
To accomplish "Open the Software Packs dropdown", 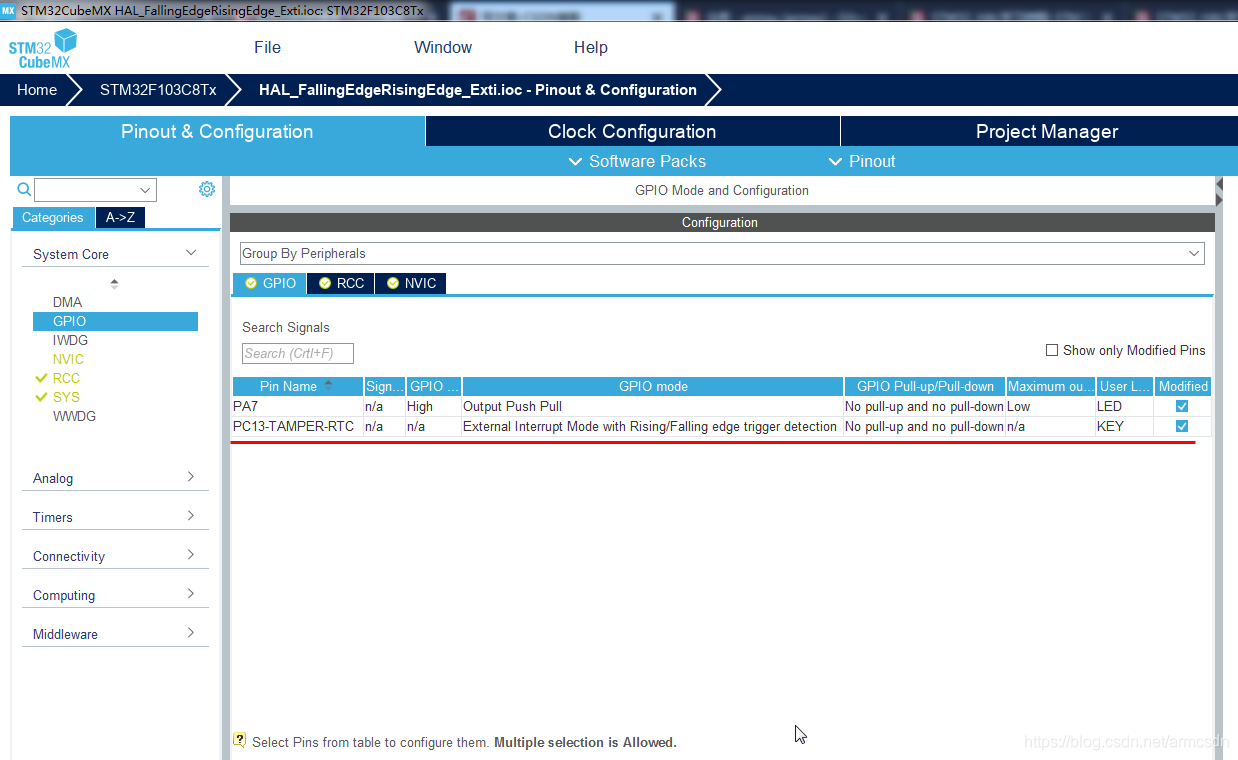I will 637,161.
